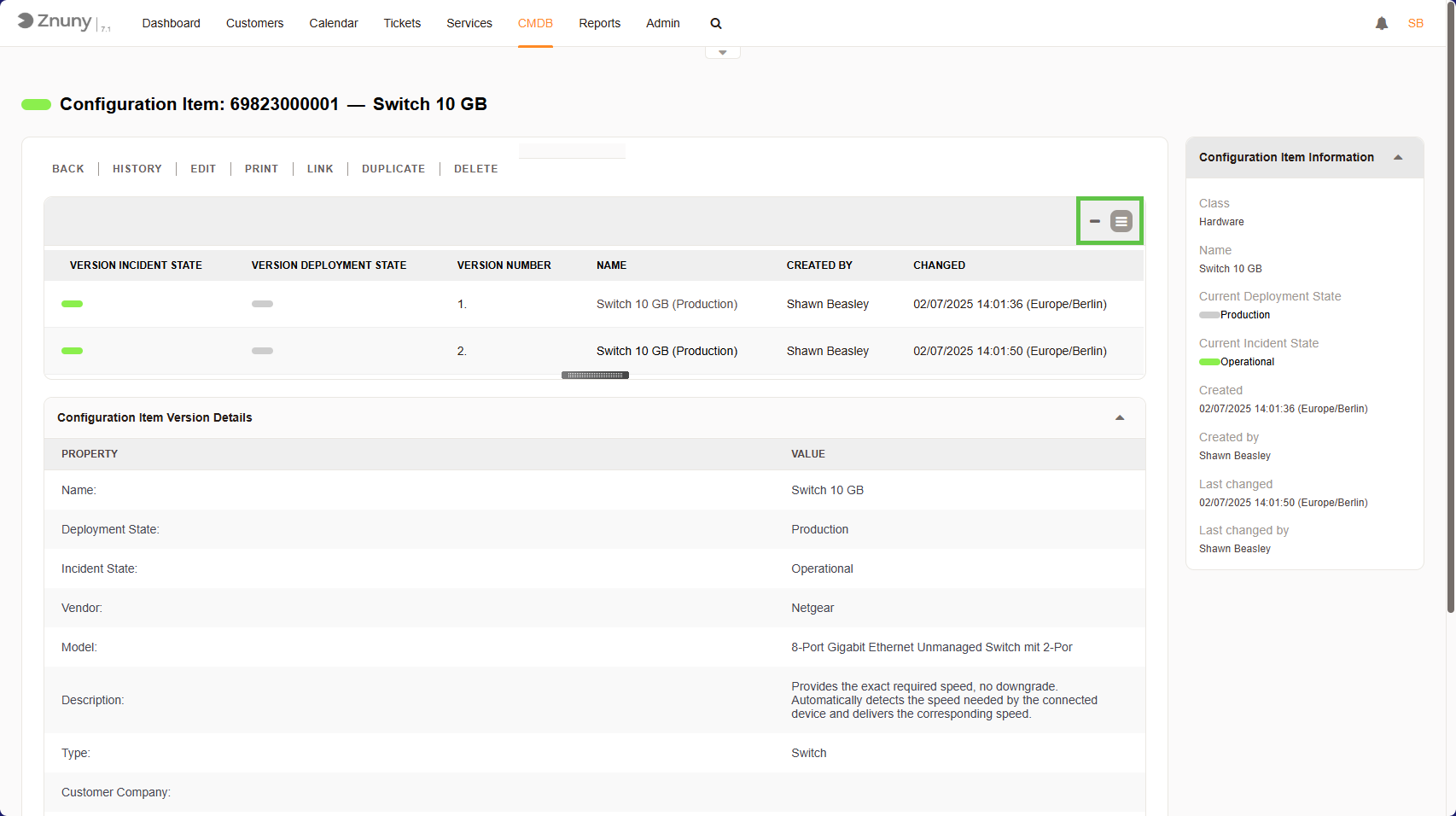Screen dimensions: 1456x816
Task: Click the NAME column header
Action: point(611,265)
